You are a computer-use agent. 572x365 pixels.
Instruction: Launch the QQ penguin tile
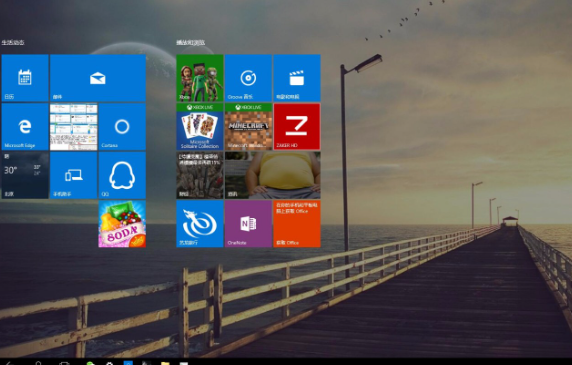tap(122, 175)
